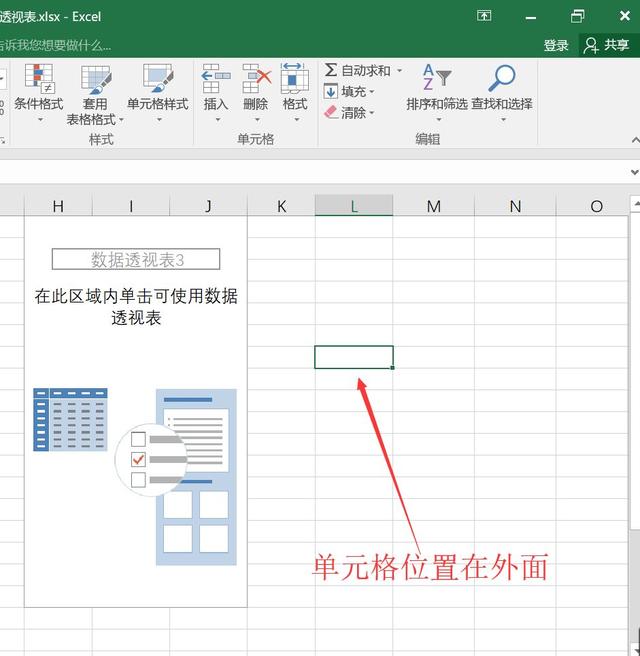Select column I header
The image size is (640, 656).
[x=131, y=206]
